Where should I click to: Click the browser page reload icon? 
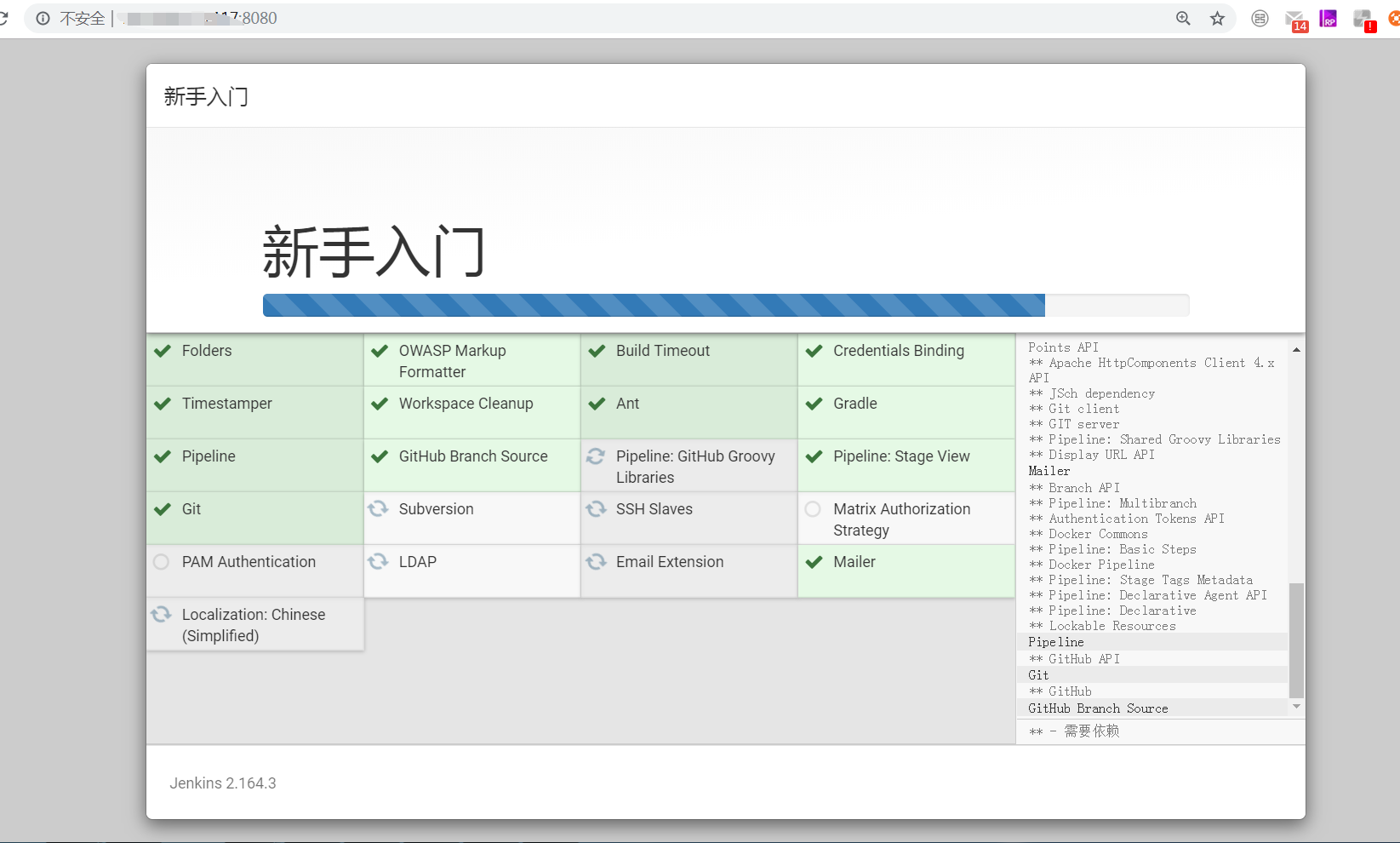click(x=6, y=17)
